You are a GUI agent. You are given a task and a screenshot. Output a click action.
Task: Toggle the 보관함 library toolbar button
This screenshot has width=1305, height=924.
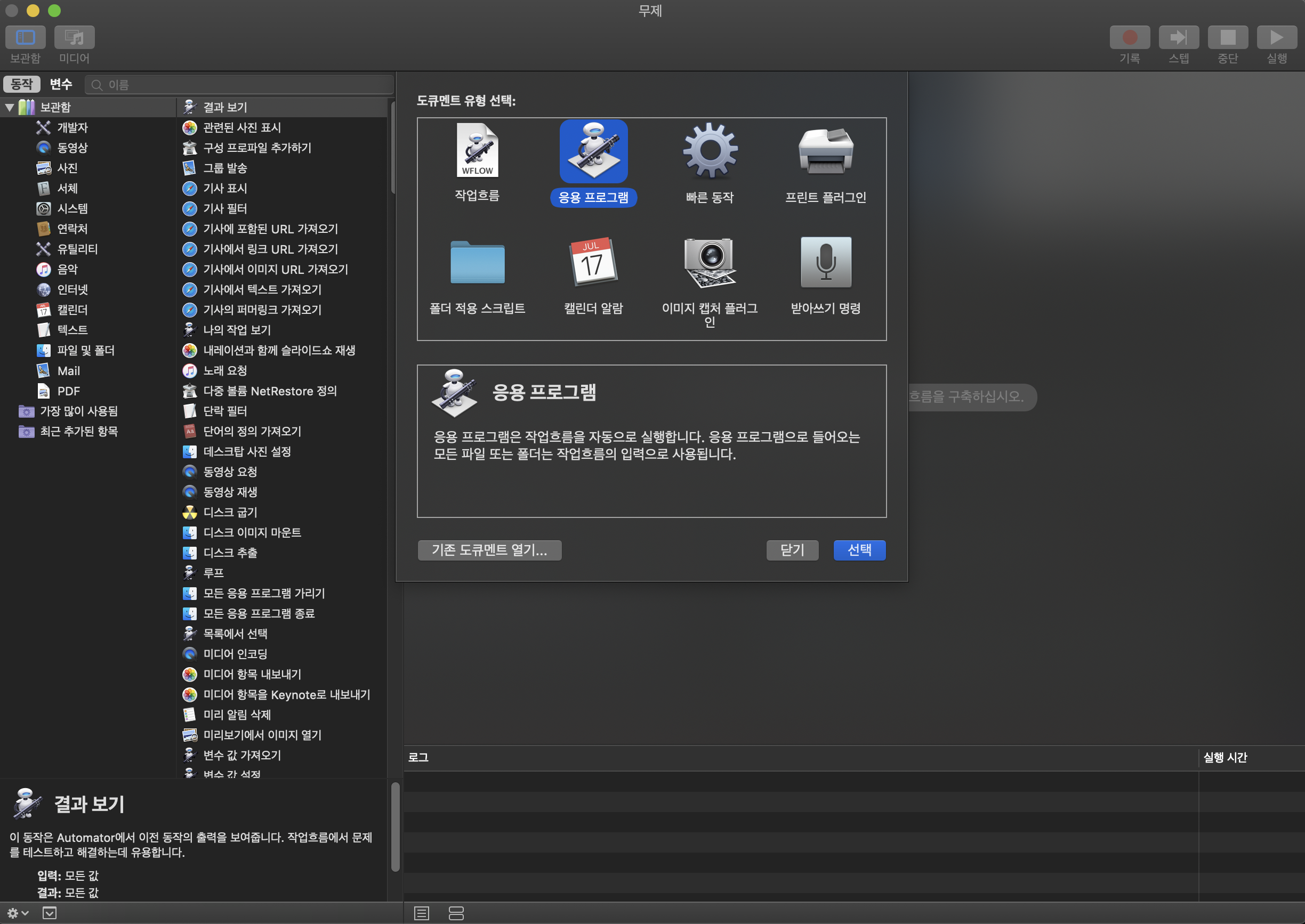[x=25, y=37]
